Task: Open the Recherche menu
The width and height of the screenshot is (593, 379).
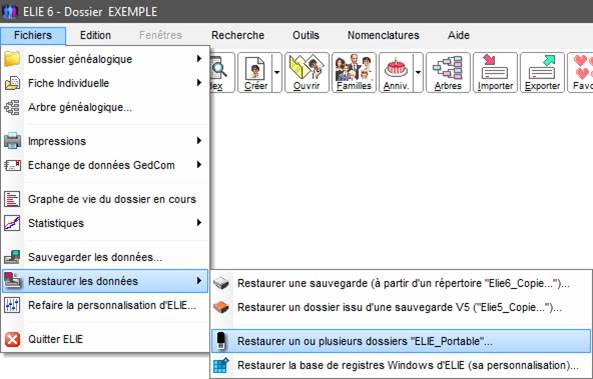Action: click(x=238, y=35)
